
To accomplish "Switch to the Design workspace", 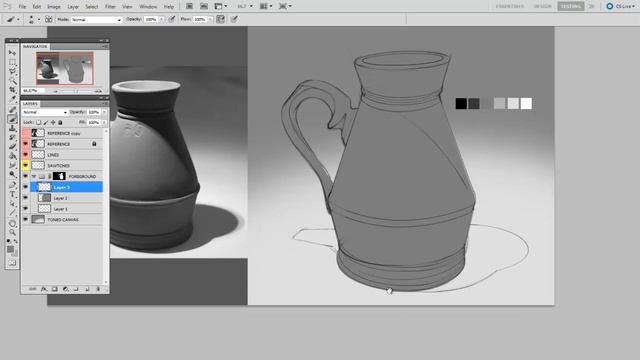I will point(543,7).
